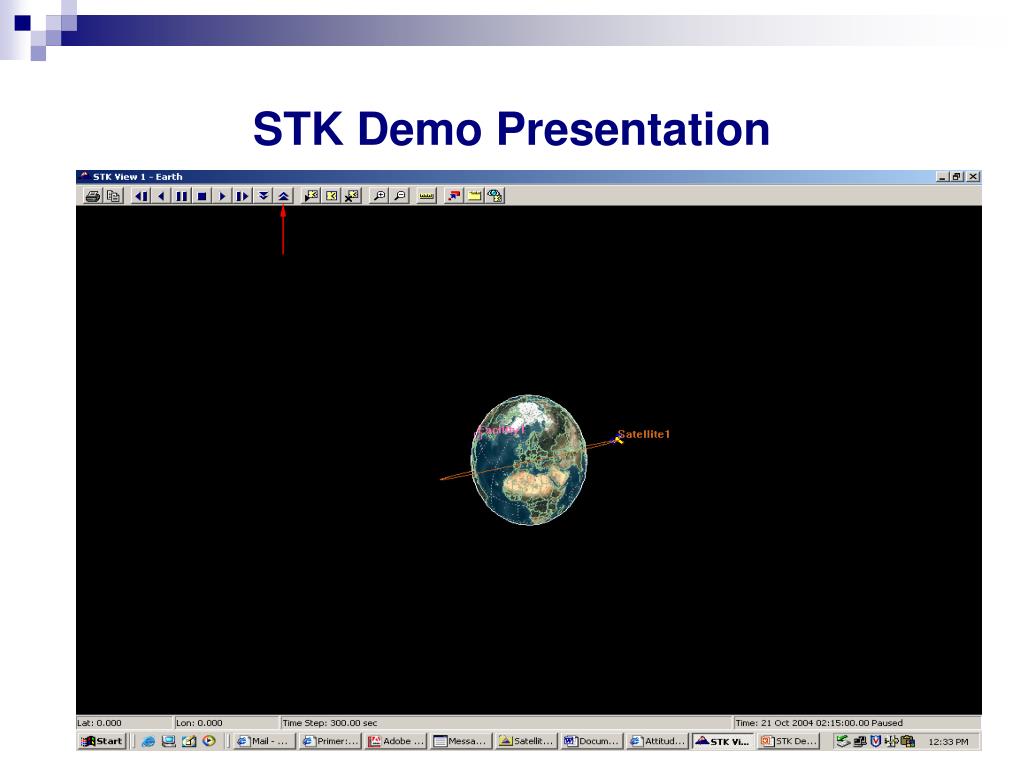Switch to Satellit... taskbar window
The height and width of the screenshot is (768, 1024).
pyautogui.click(x=526, y=741)
